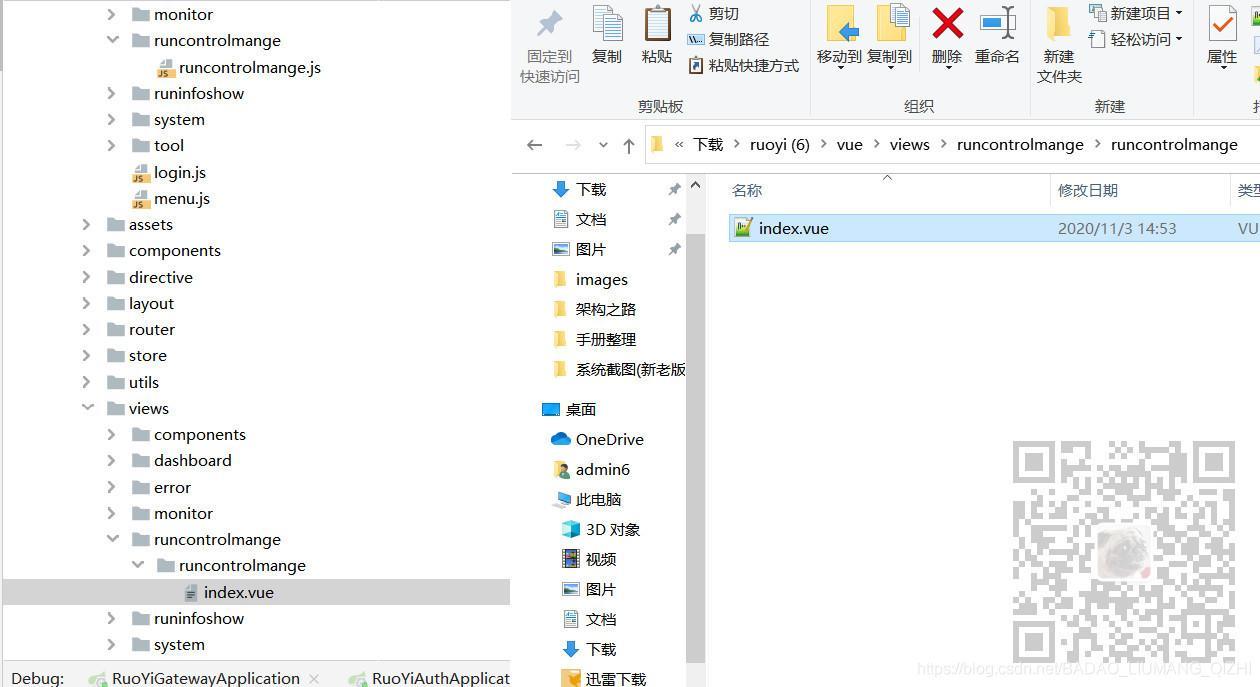Click the Move to icon
The width and height of the screenshot is (1260, 687).
coord(842,23)
